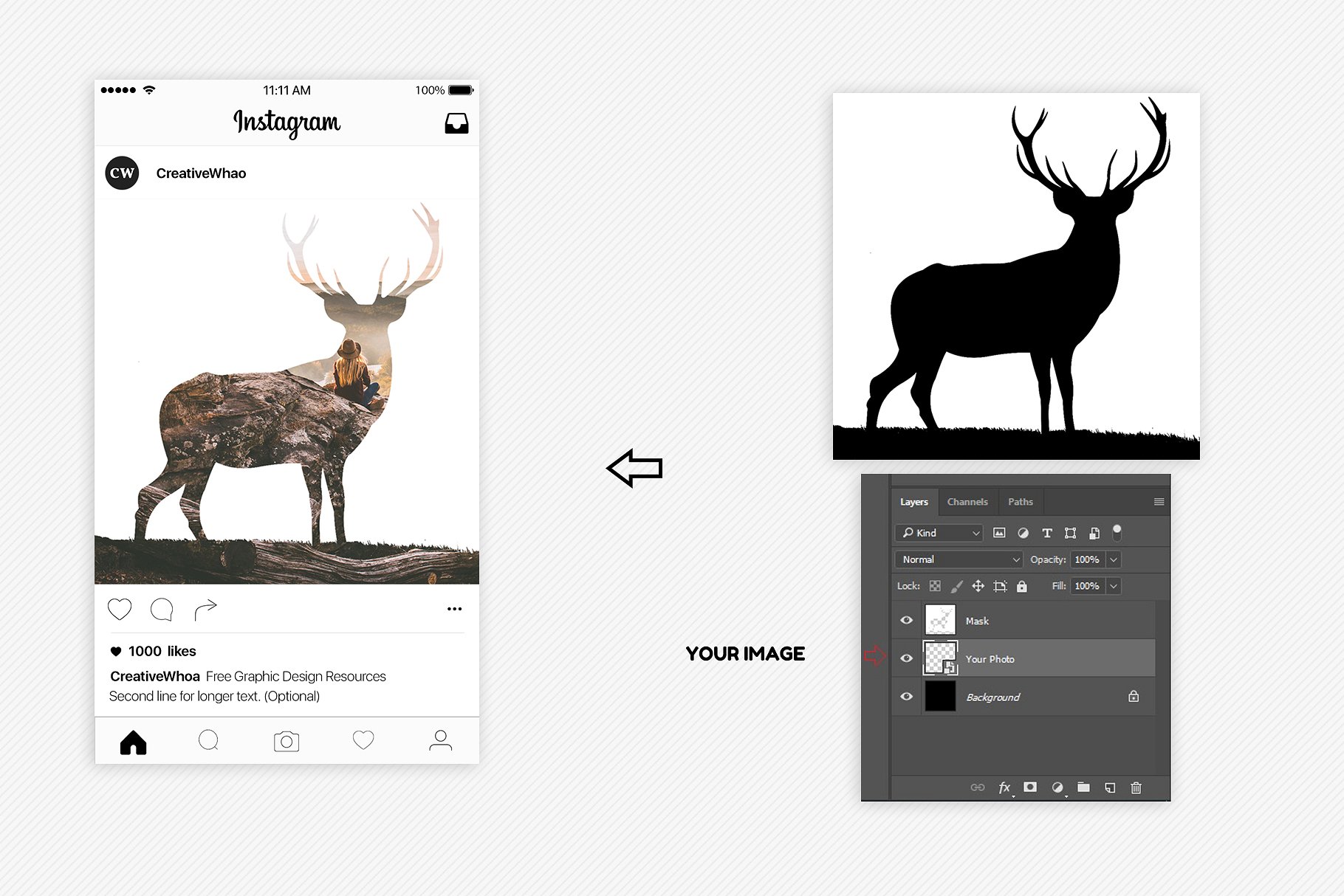Enable Lock transparent pixels

point(935,585)
